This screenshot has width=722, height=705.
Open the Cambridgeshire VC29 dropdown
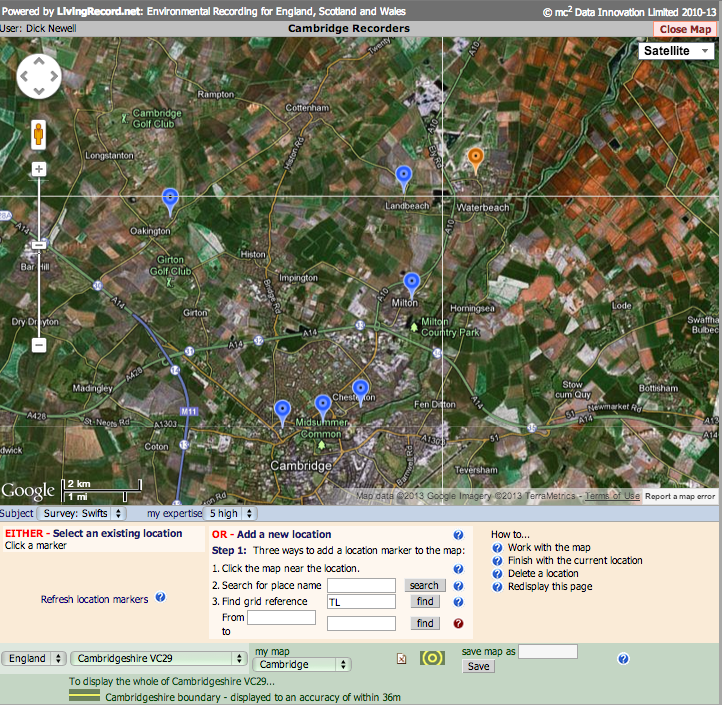click(158, 658)
